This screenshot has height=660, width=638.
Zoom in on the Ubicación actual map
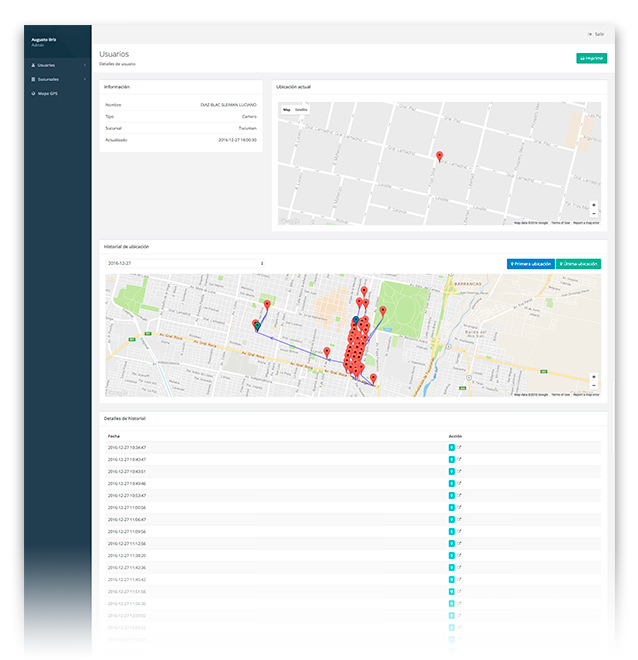[594, 204]
